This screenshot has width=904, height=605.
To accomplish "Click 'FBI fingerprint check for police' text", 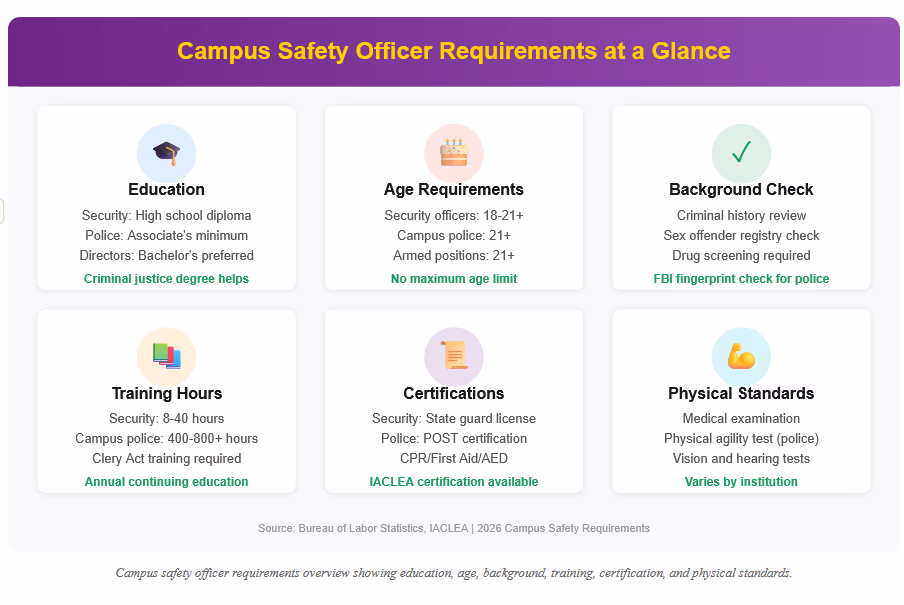I will pyautogui.click(x=741, y=279).
